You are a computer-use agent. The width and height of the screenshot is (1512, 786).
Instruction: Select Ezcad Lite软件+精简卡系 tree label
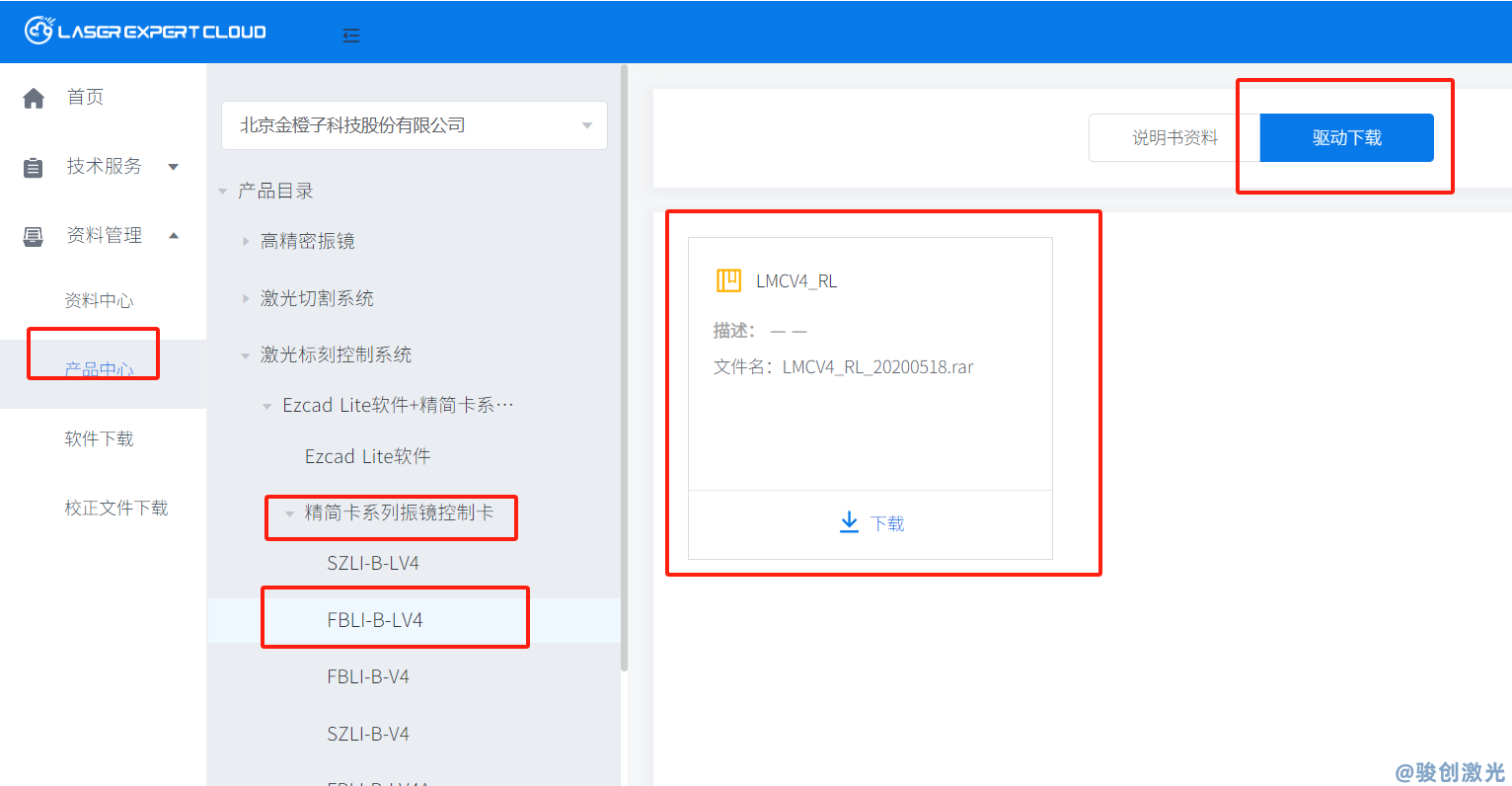(x=399, y=406)
